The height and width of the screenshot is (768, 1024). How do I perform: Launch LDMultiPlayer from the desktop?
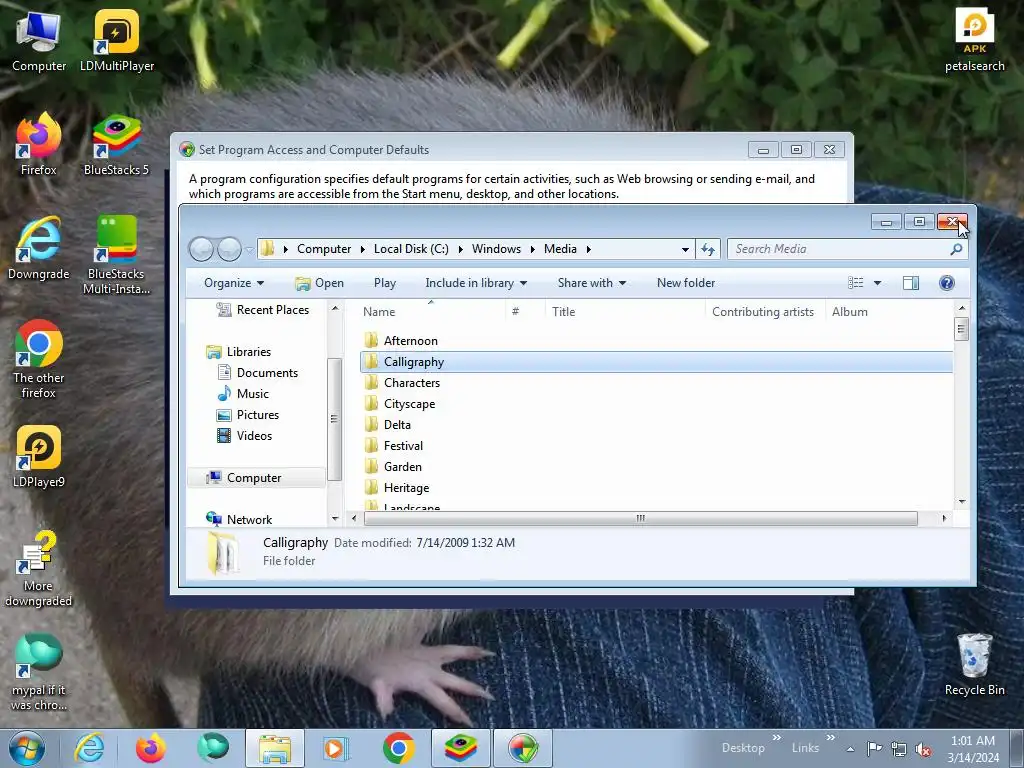(x=117, y=40)
